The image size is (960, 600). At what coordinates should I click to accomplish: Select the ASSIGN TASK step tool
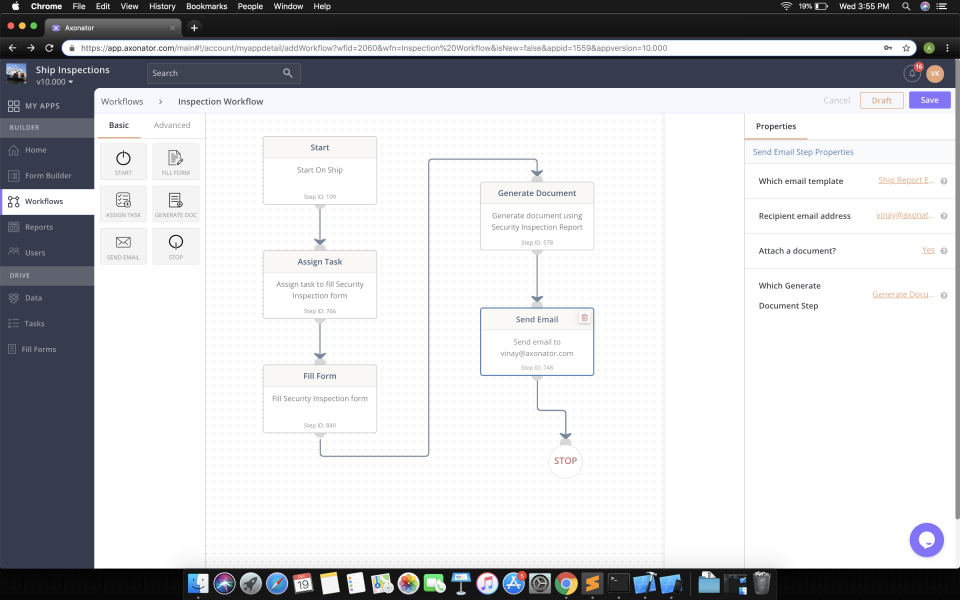click(123, 203)
